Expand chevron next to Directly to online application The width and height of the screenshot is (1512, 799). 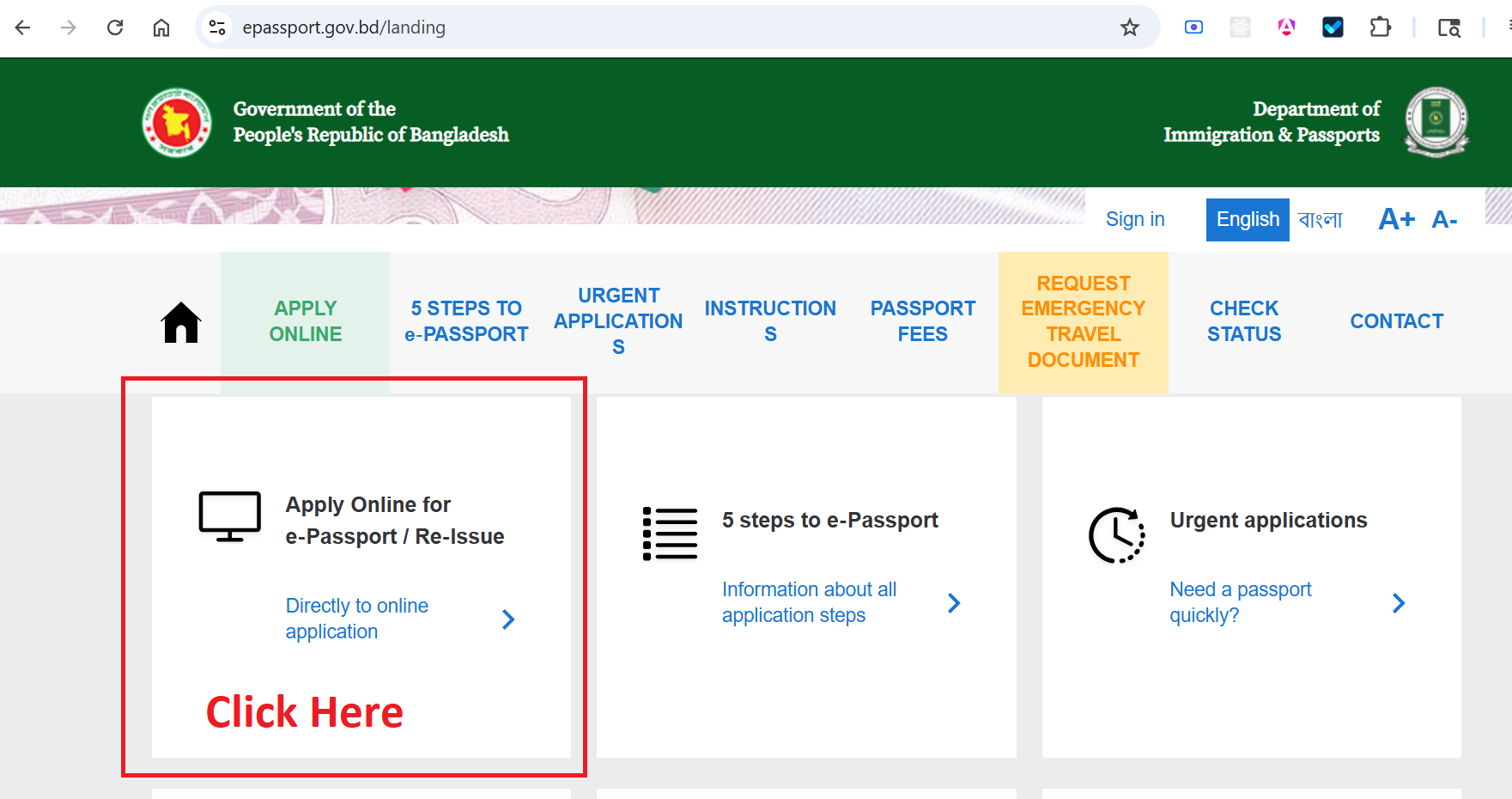click(x=508, y=619)
